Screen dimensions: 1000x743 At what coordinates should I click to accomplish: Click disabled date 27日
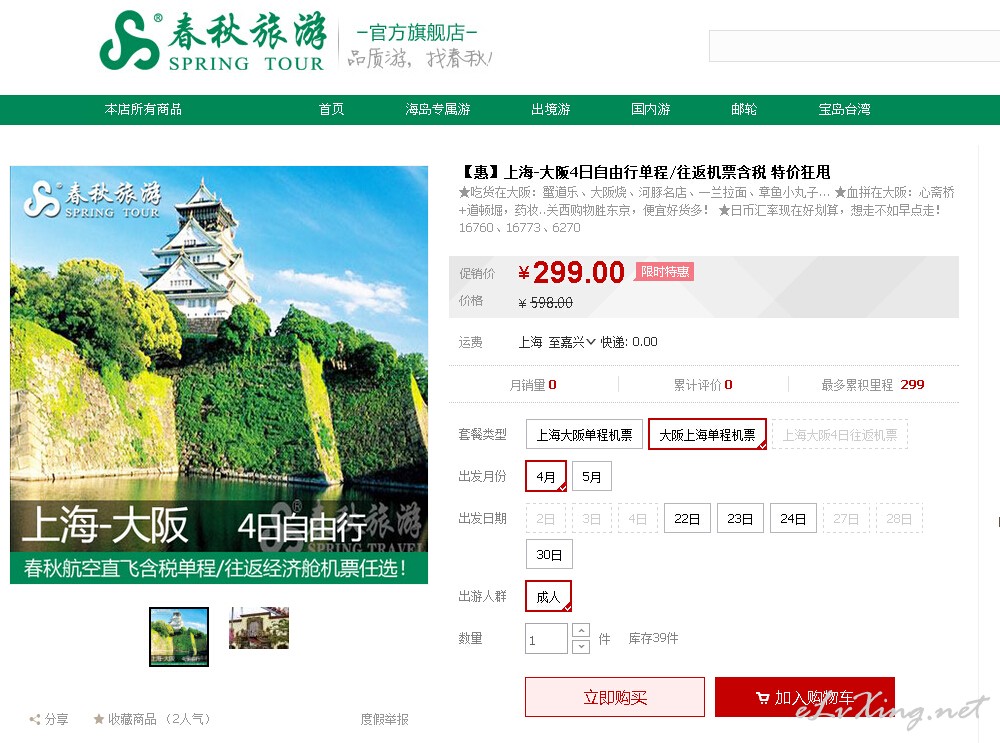(846, 518)
